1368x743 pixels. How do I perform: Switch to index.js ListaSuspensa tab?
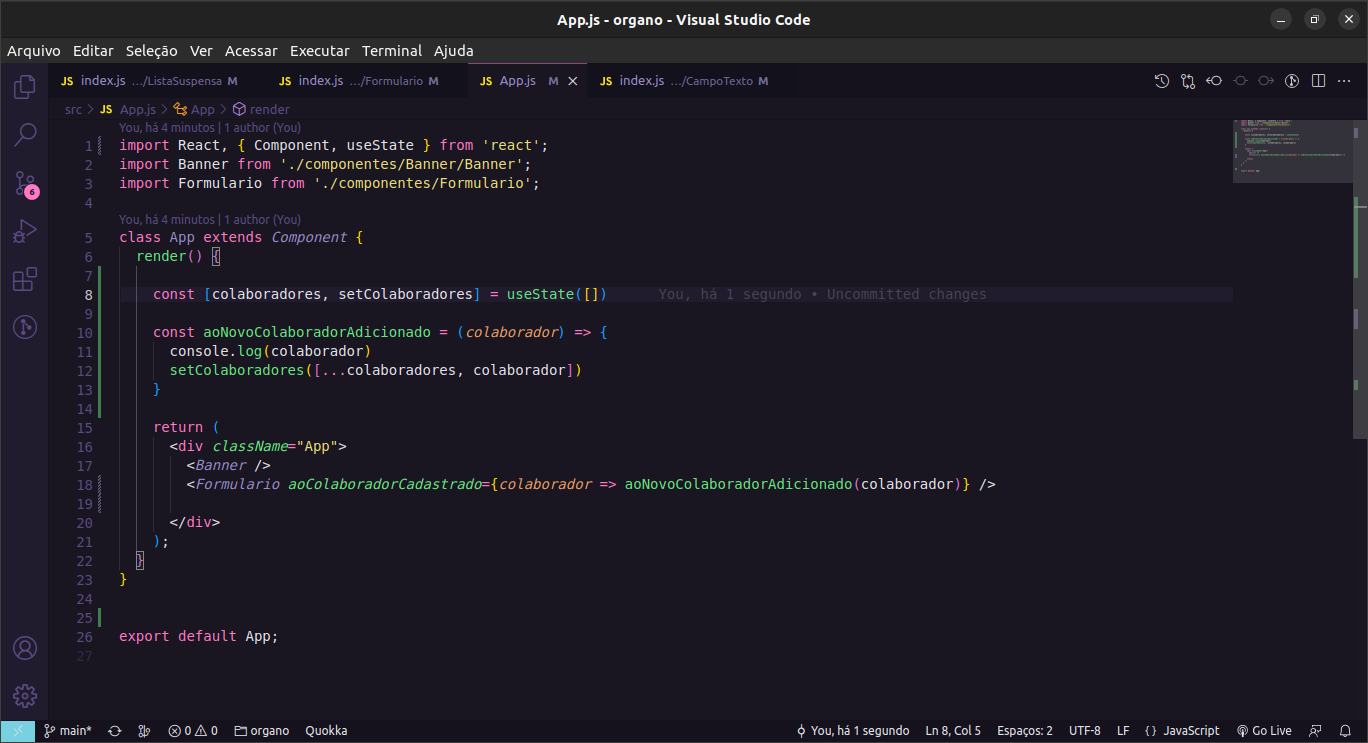(x=149, y=81)
